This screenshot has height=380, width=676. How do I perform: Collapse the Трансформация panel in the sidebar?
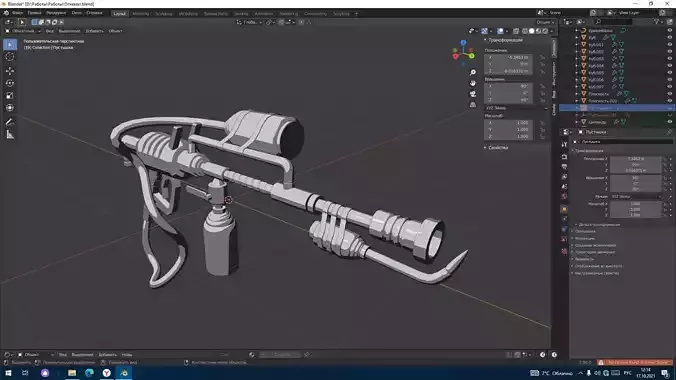click(x=505, y=40)
